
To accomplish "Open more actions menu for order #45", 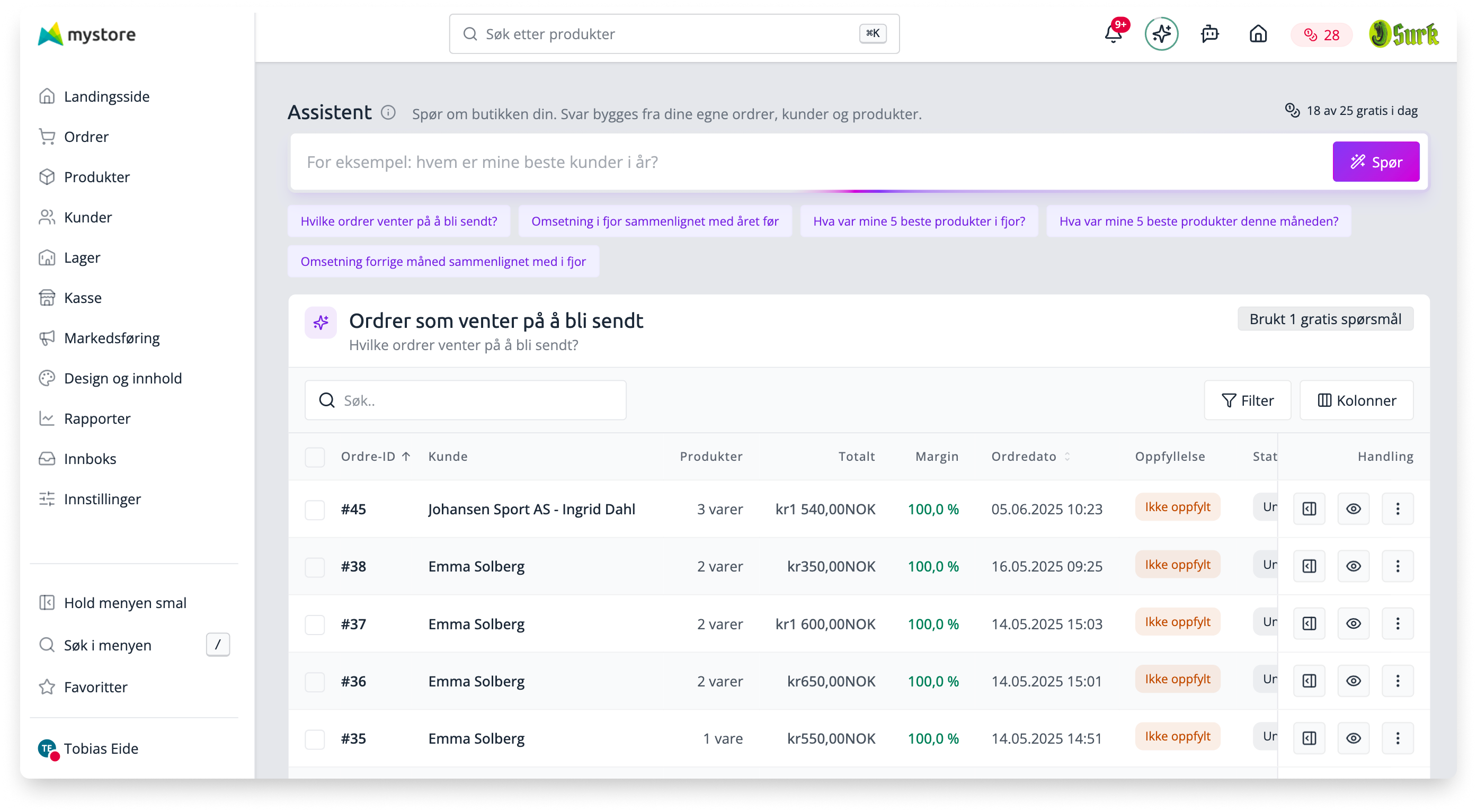I will point(1398,508).
